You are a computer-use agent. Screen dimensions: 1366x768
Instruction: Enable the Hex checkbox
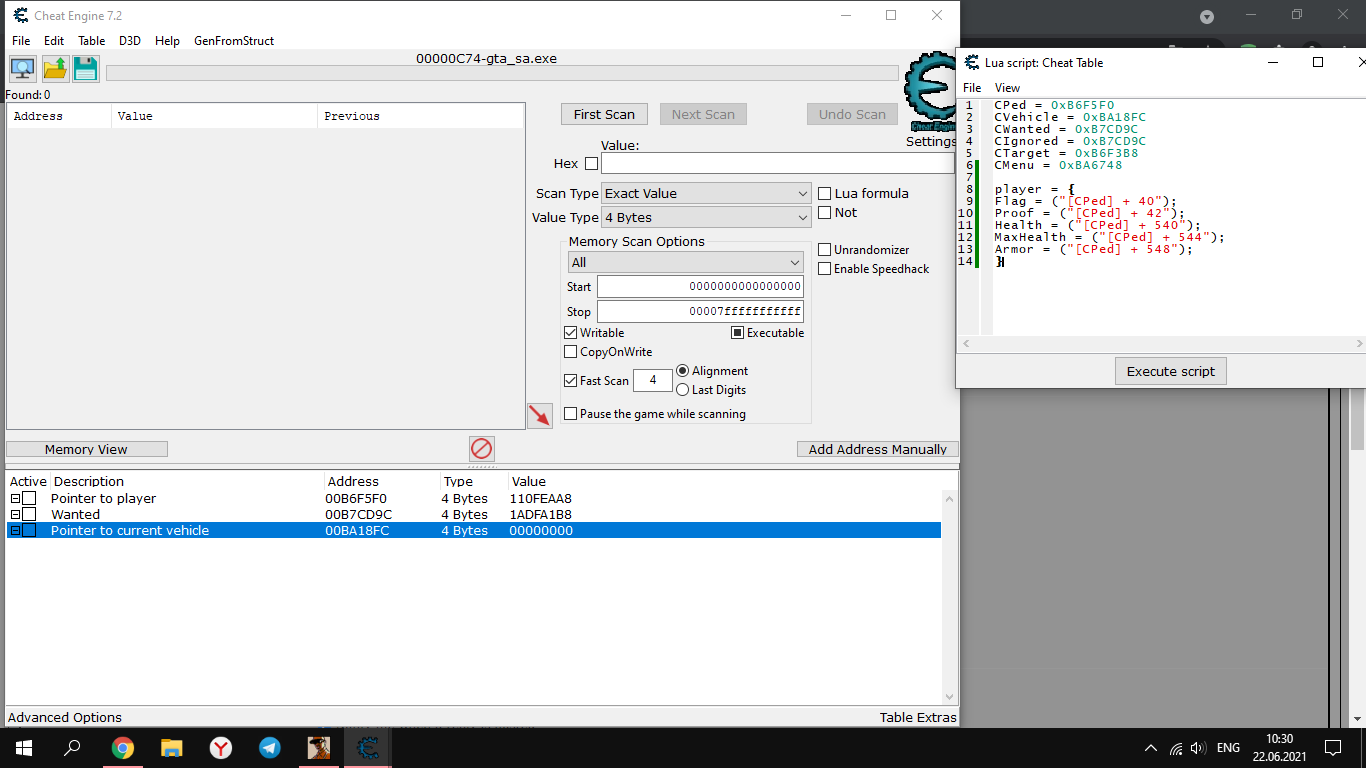tap(592, 164)
